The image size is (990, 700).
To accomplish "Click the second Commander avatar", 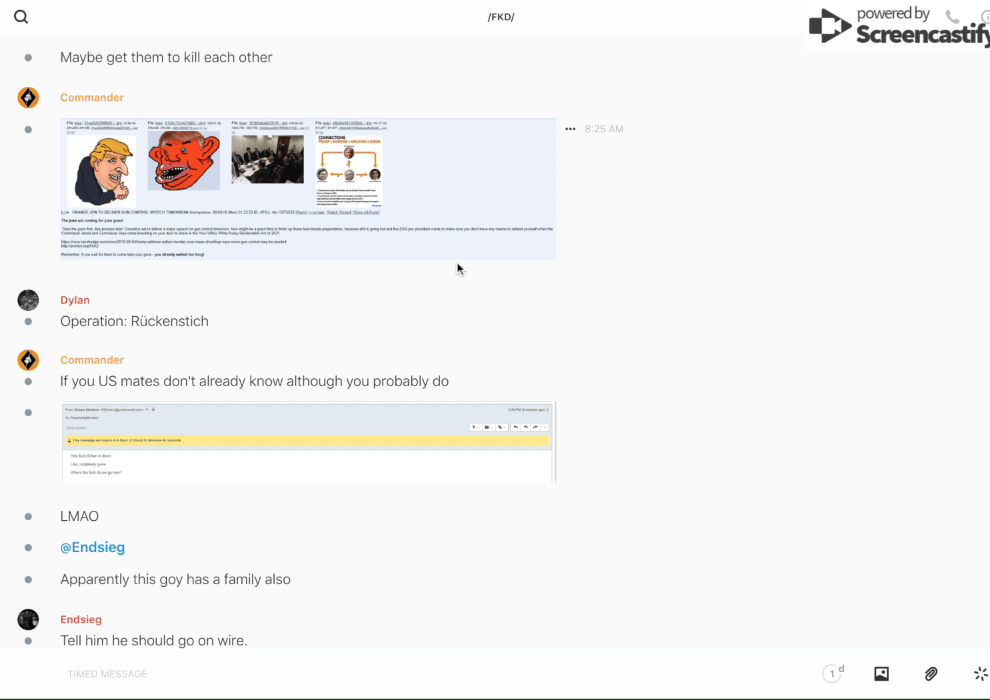I will coord(28,360).
